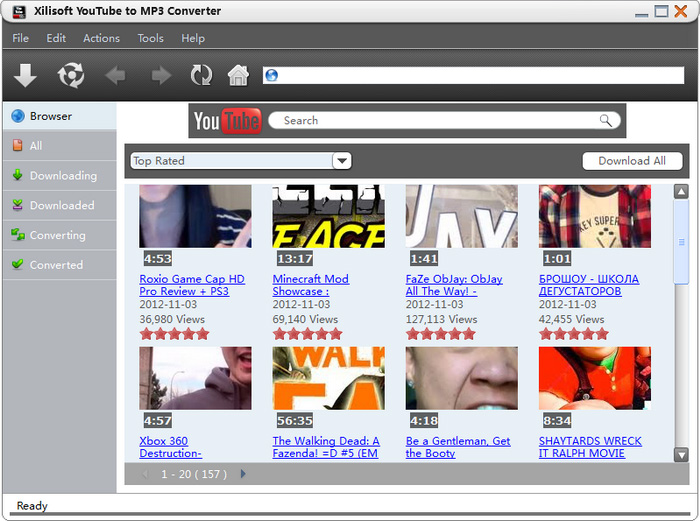Click the 127,113 Views text
Screen dimensions: 700x521
(x=441, y=319)
